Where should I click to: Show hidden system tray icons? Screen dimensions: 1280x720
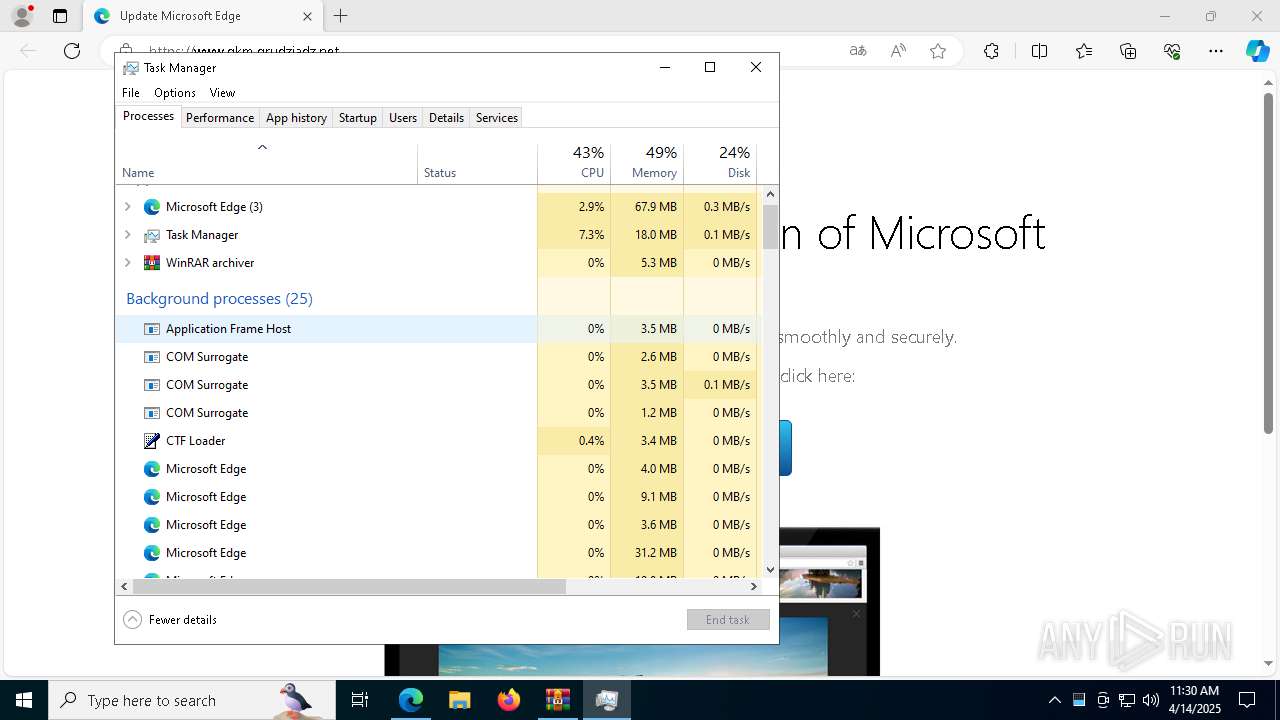(1054, 700)
